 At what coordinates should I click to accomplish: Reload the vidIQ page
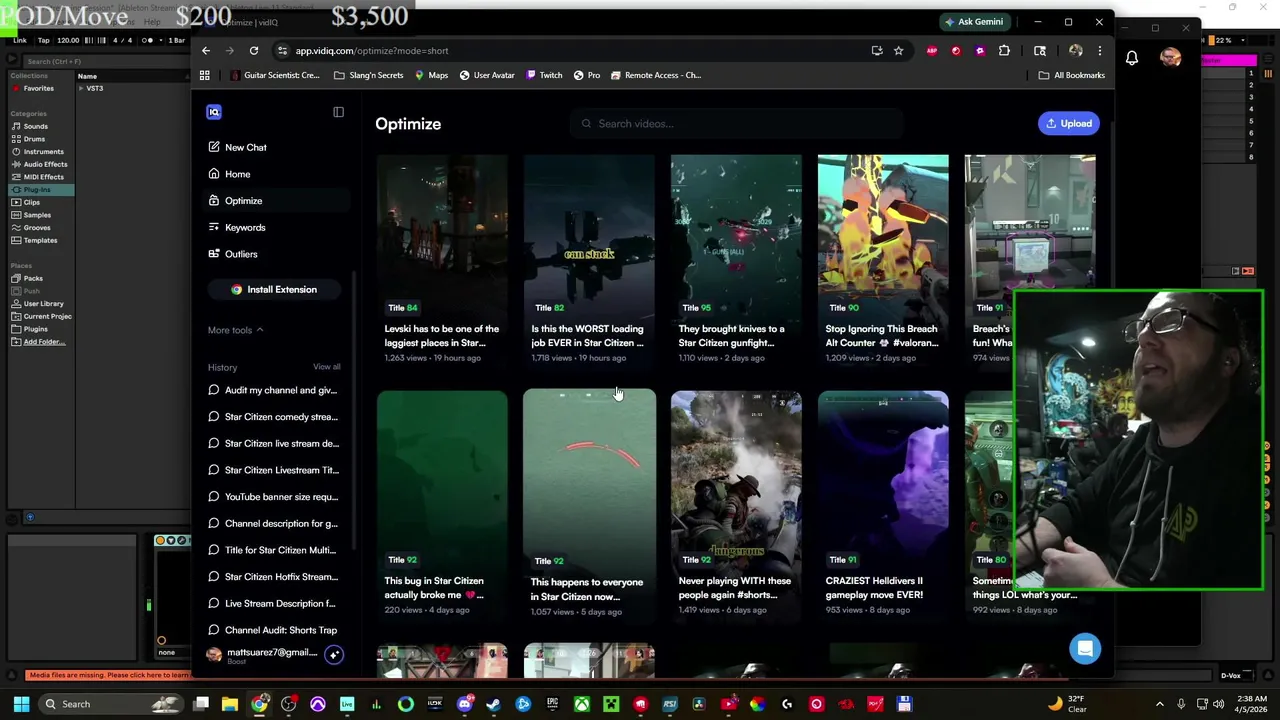(254, 51)
